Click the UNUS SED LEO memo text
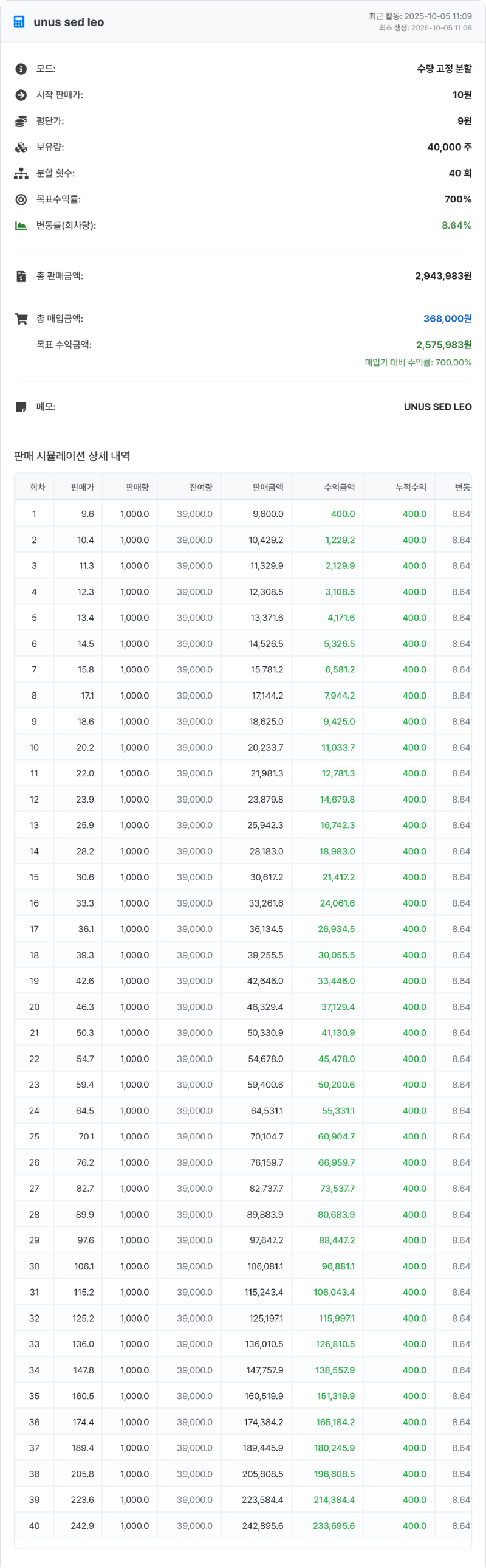The height and width of the screenshot is (1568, 486). [x=437, y=407]
